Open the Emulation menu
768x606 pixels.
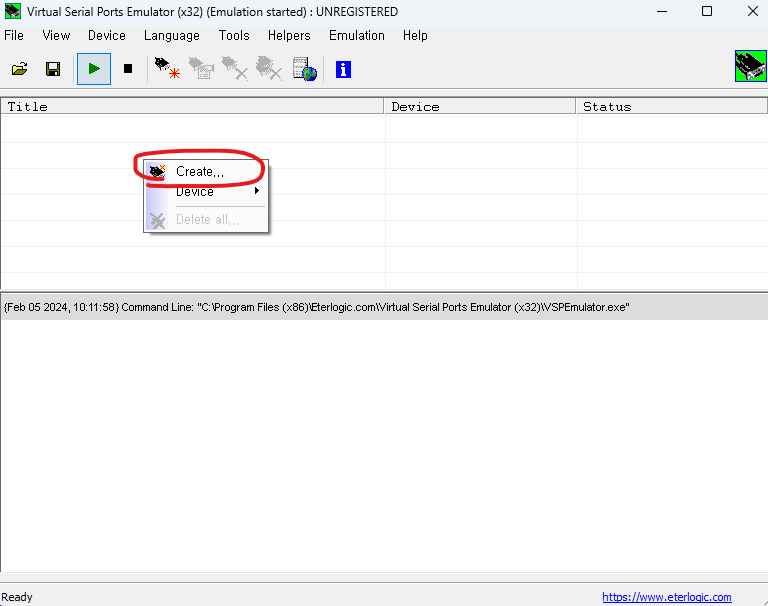[357, 35]
